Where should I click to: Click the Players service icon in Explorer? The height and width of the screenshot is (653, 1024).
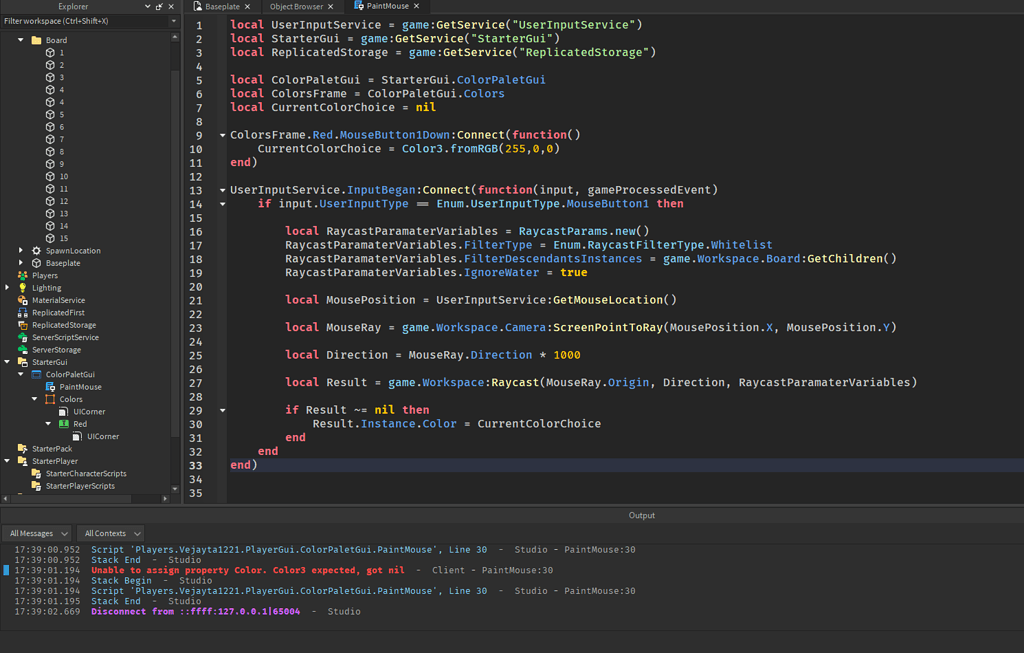23,275
